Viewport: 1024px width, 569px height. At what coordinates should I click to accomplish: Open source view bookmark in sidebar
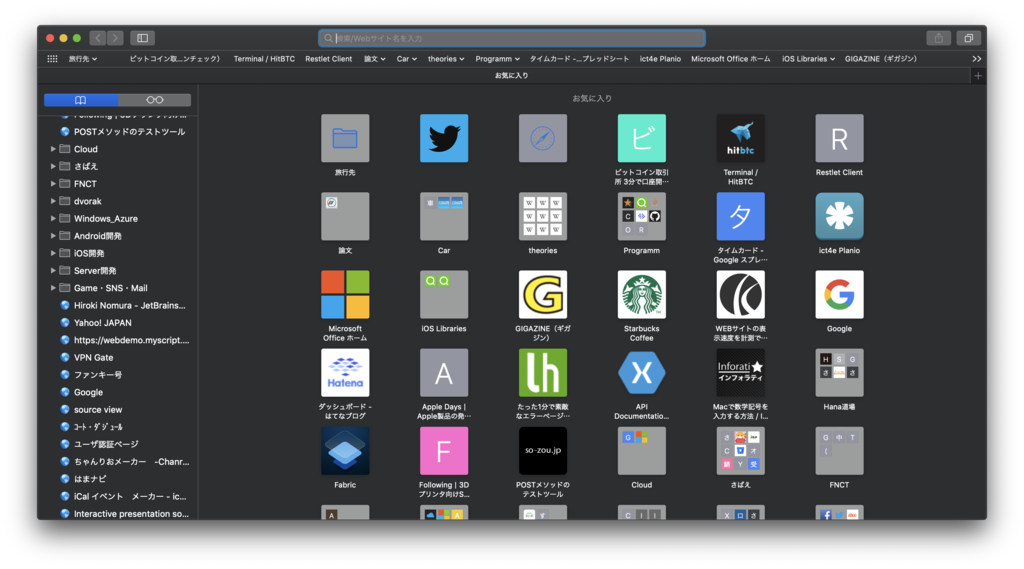click(x=98, y=410)
